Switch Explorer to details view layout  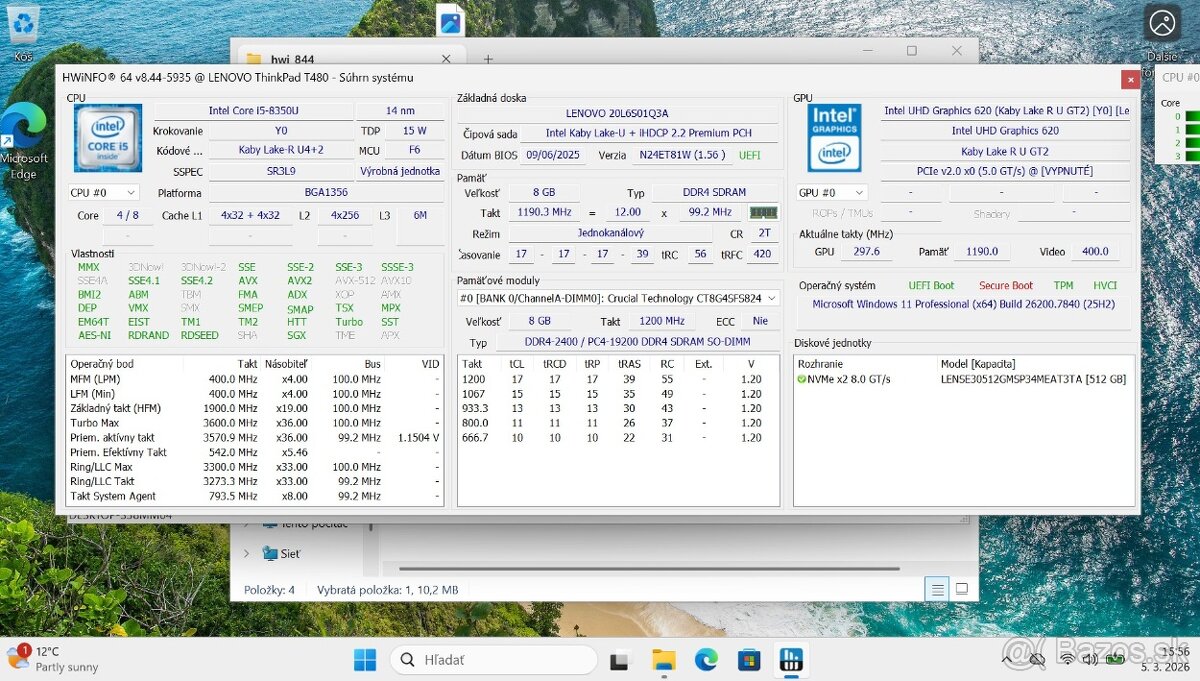(x=937, y=589)
